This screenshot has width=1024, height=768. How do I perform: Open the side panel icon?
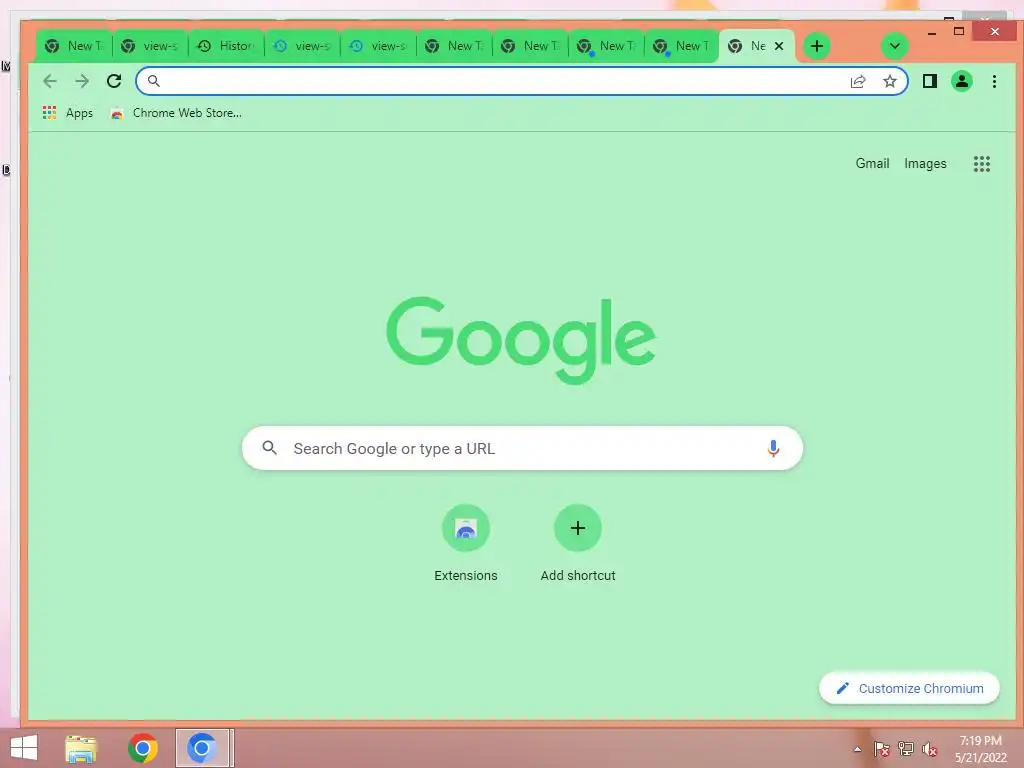coord(929,81)
